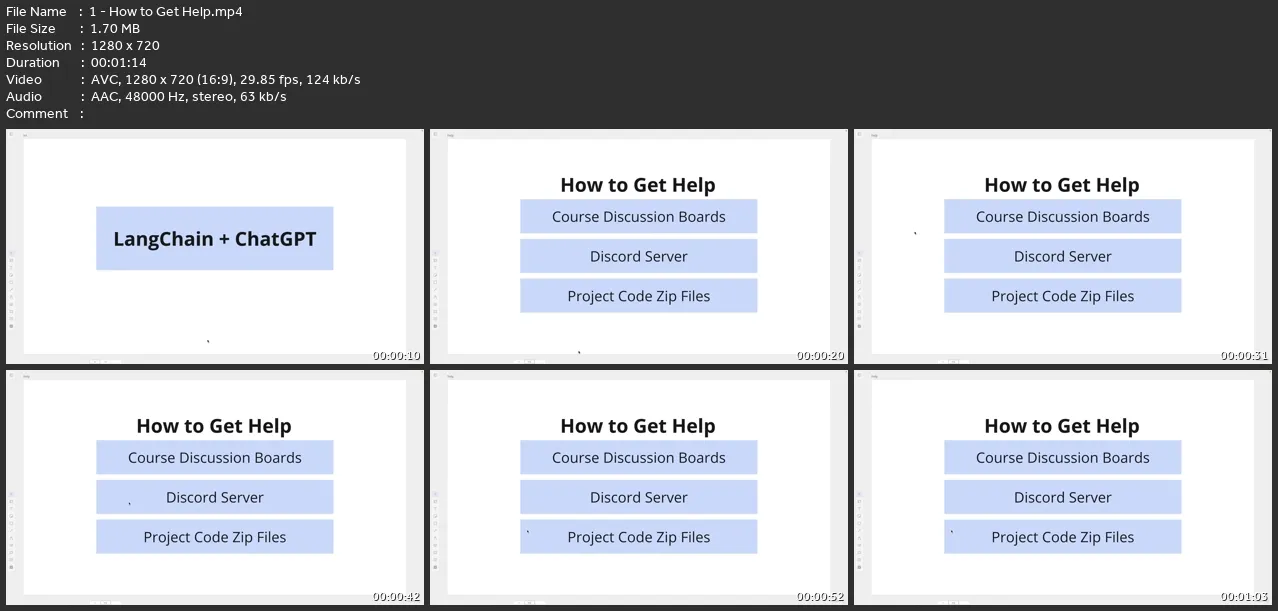
Task: Click the 'LangChain + ChatGPT' title box
Action: (214, 239)
